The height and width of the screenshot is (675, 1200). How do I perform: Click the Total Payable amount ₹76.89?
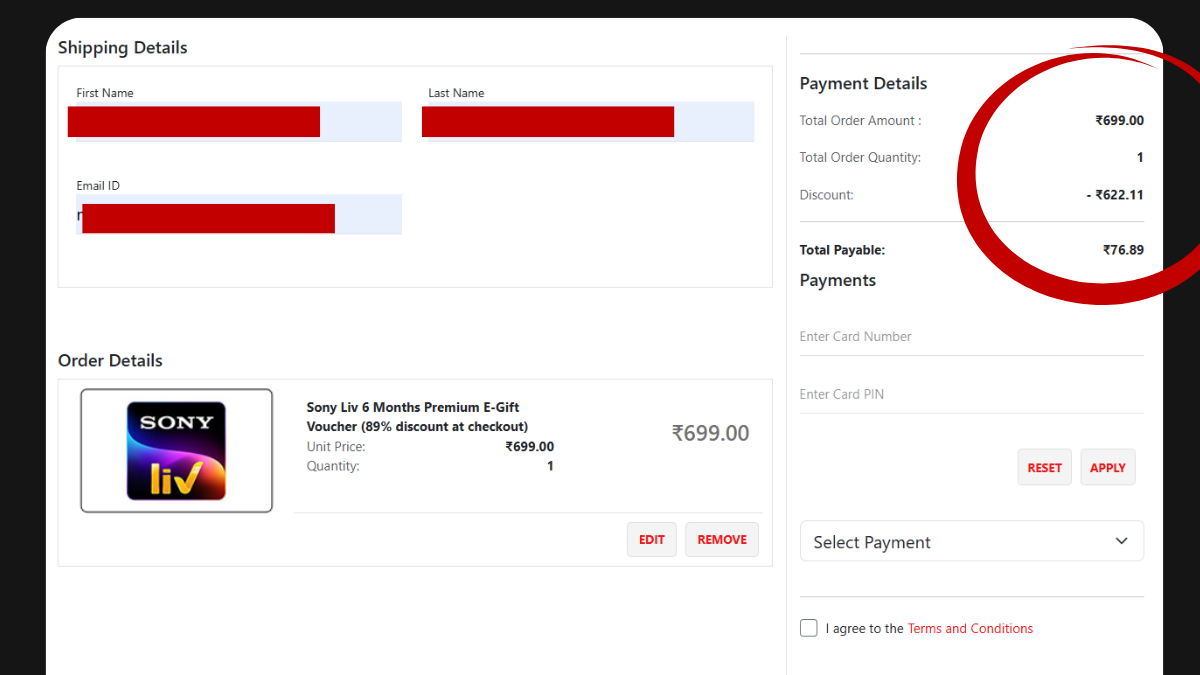click(x=1125, y=250)
